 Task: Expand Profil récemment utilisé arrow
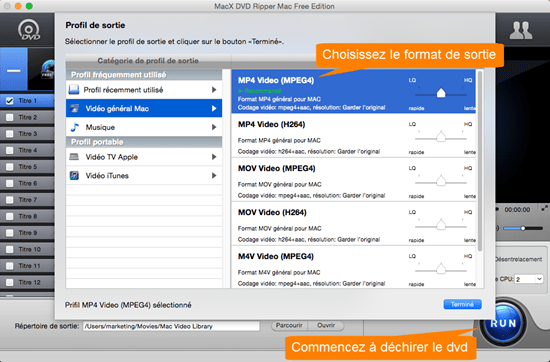coord(214,90)
